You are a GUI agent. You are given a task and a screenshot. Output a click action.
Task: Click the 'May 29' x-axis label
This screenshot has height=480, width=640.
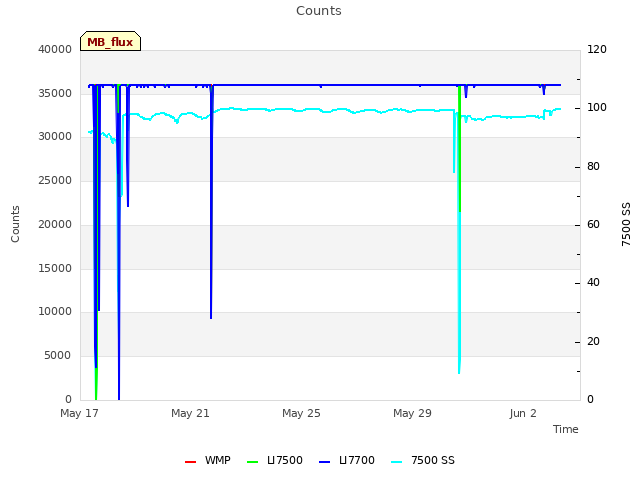[412, 413]
